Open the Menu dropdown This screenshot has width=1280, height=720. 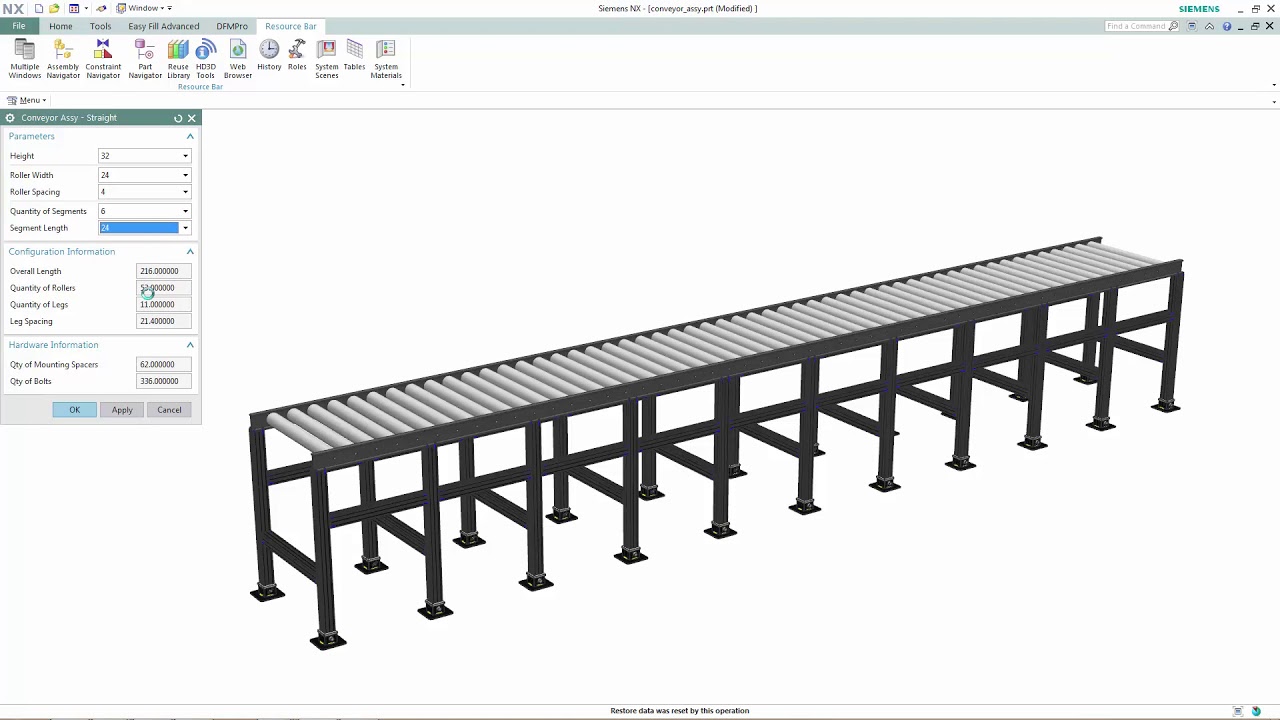tap(27, 100)
